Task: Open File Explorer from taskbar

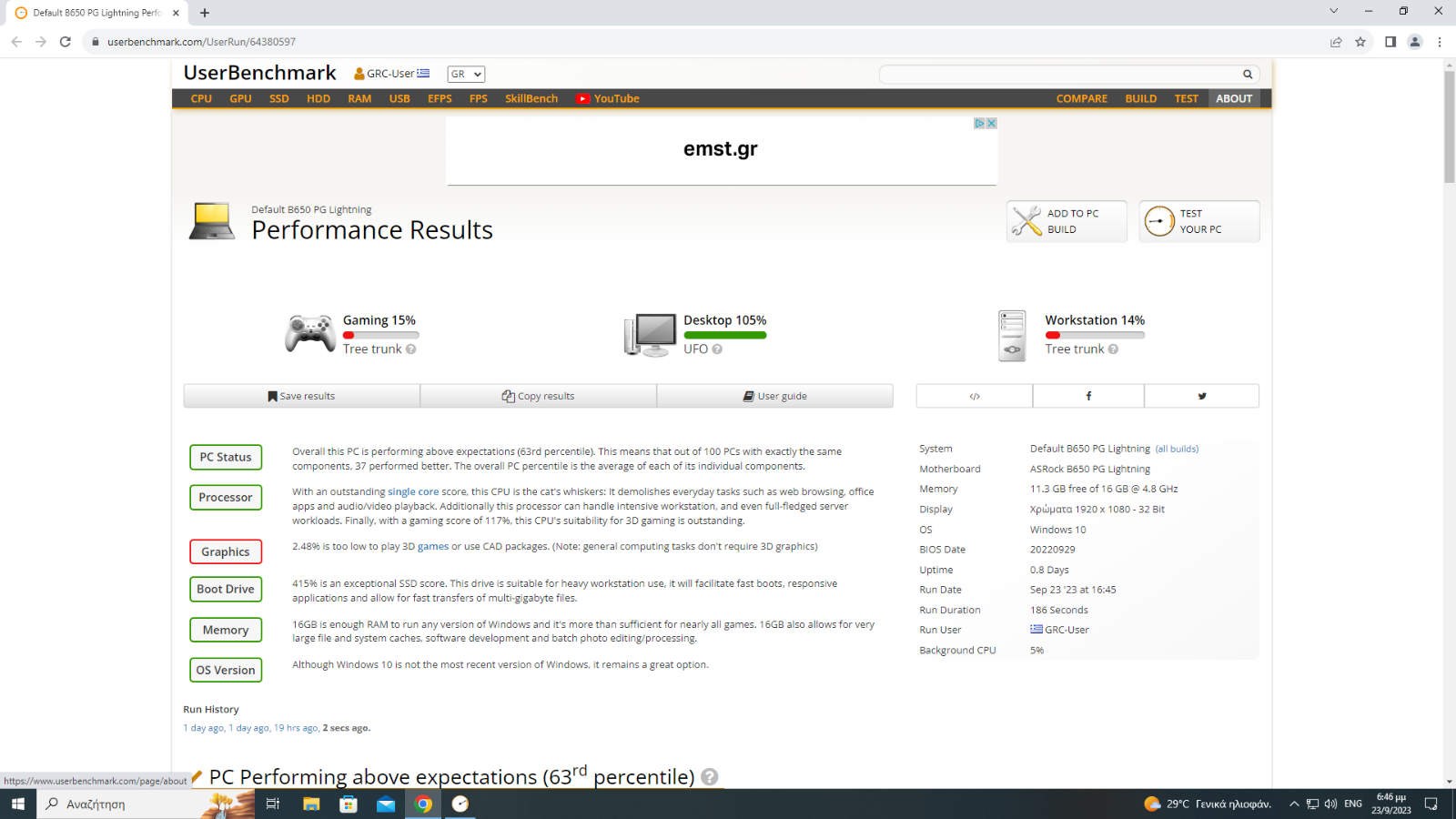Action: pos(311,804)
